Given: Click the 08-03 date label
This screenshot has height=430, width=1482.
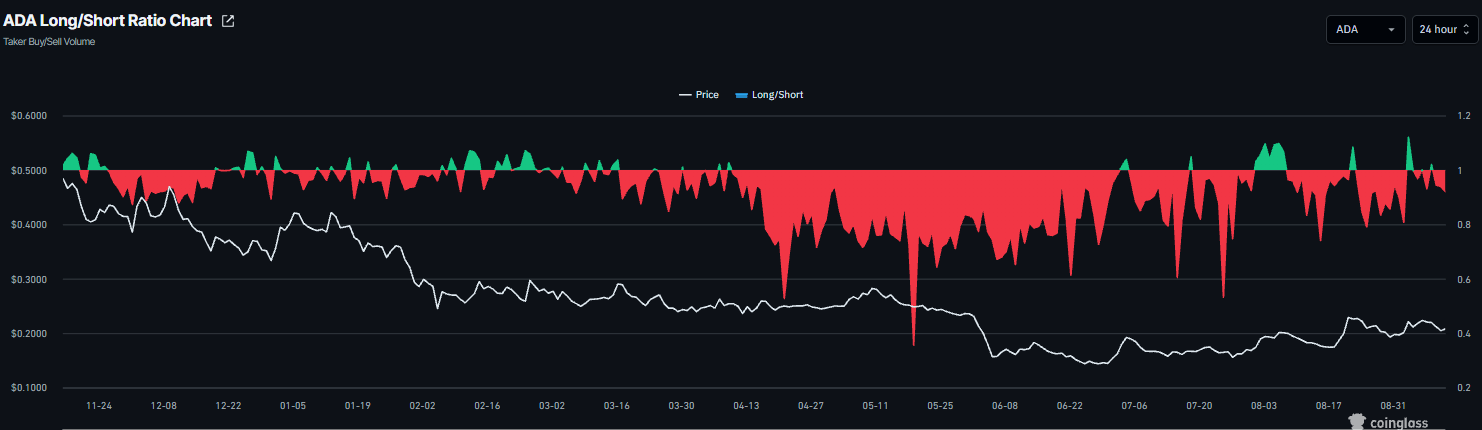Looking at the screenshot, I should (1264, 407).
